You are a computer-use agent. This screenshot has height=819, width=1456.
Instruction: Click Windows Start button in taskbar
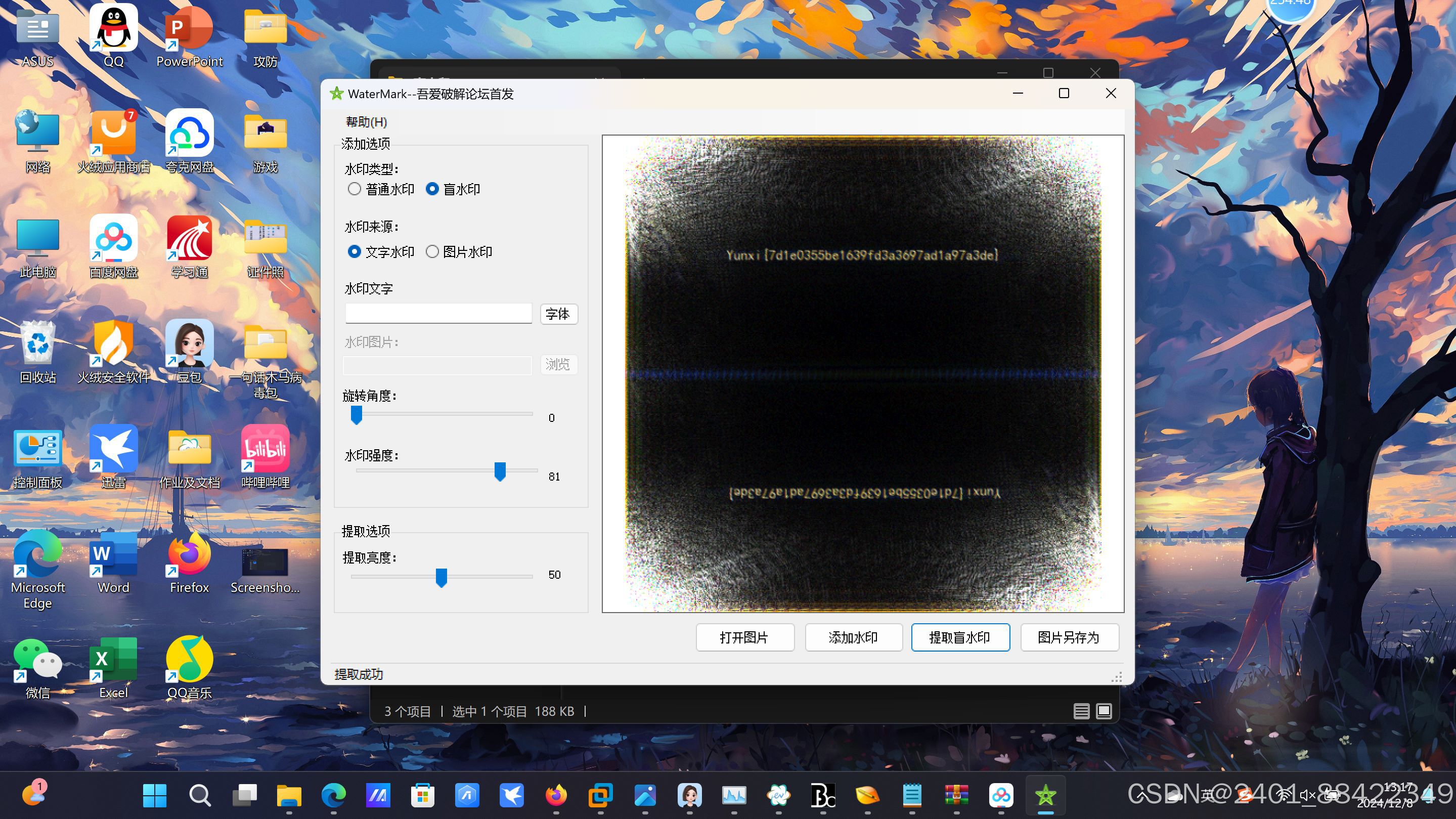(x=154, y=795)
